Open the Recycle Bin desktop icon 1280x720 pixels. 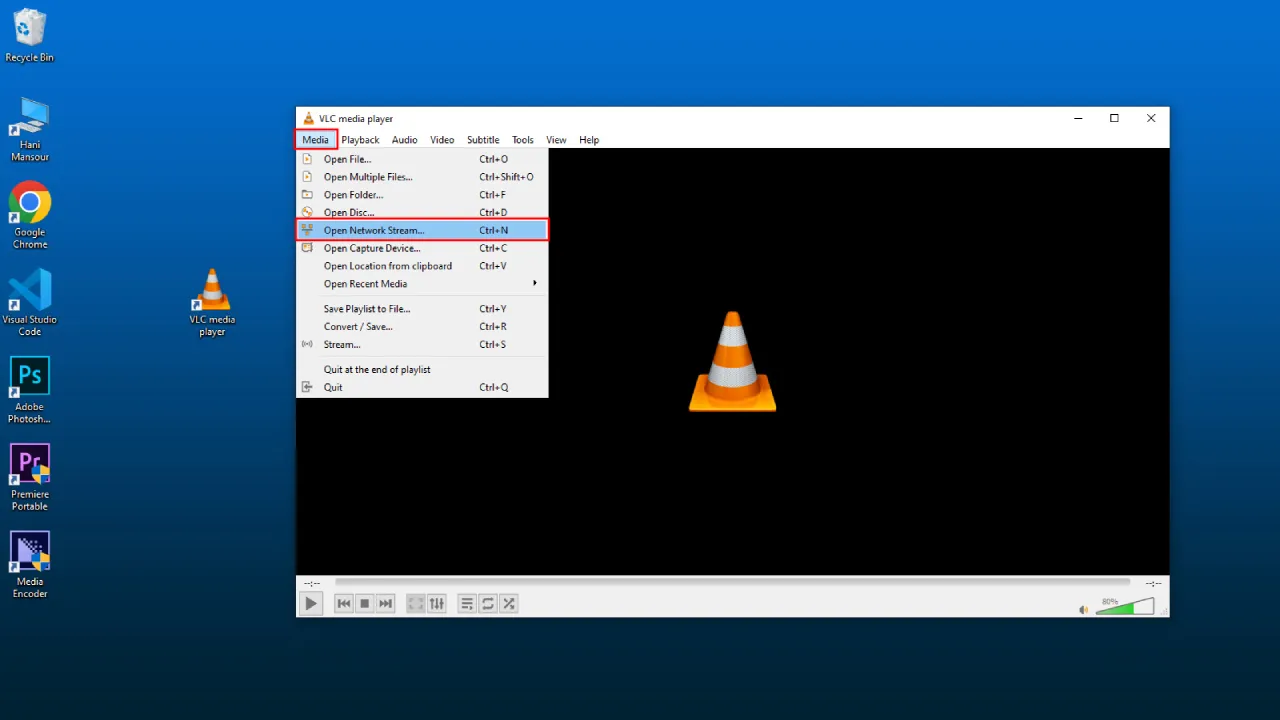[x=30, y=36]
